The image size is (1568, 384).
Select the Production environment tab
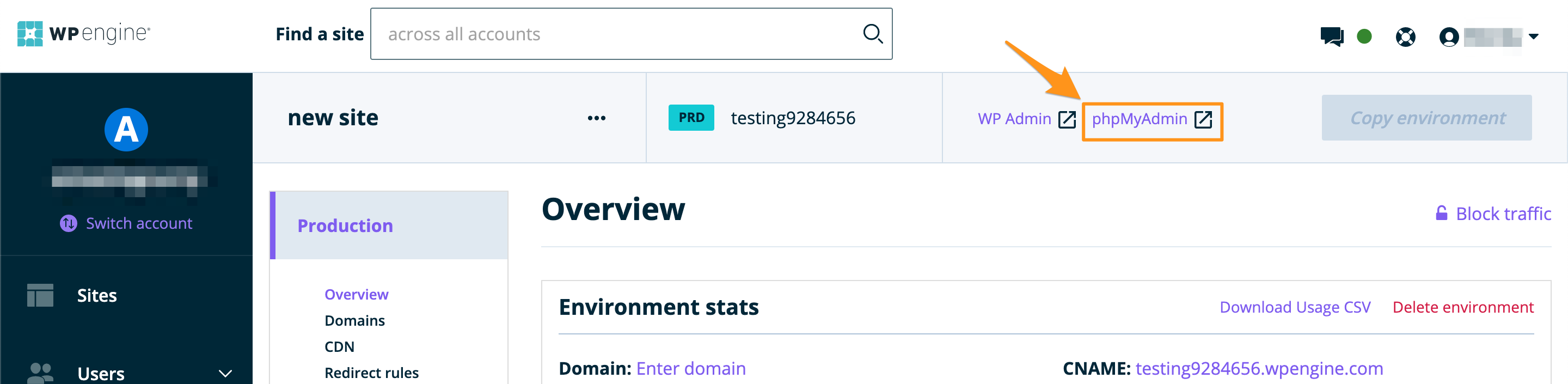[345, 226]
